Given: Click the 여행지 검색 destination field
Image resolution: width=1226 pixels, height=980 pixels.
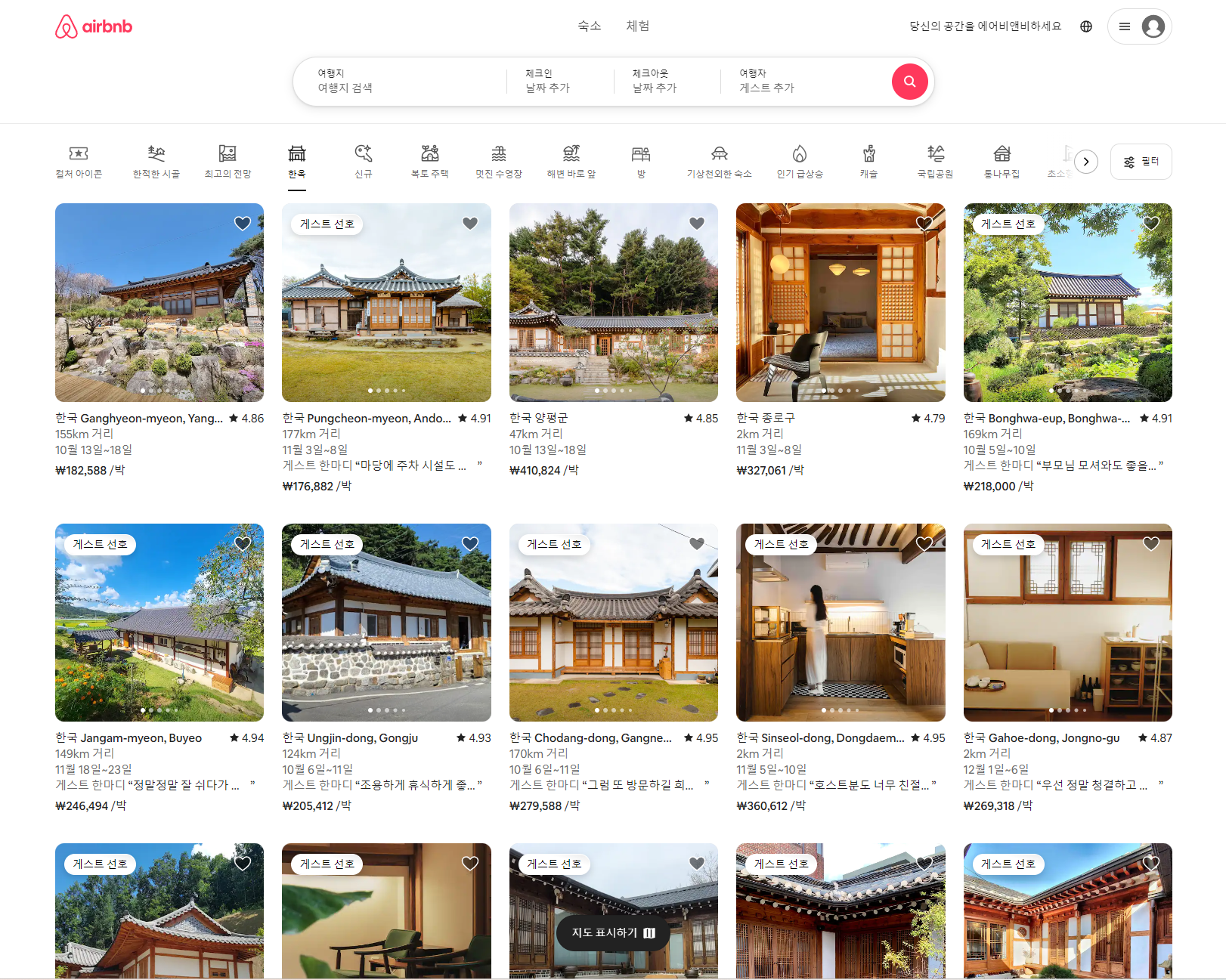Looking at the screenshot, I should tap(401, 82).
